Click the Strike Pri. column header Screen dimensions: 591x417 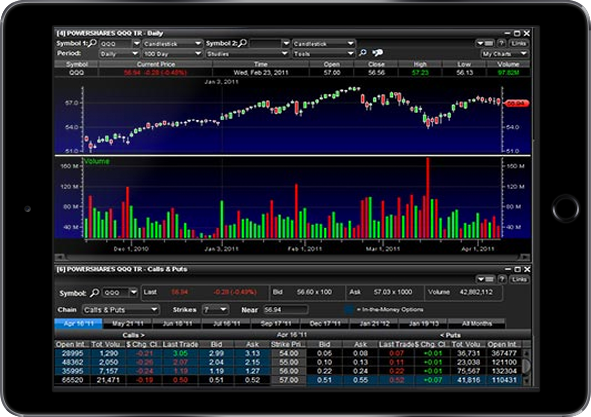[288, 344]
